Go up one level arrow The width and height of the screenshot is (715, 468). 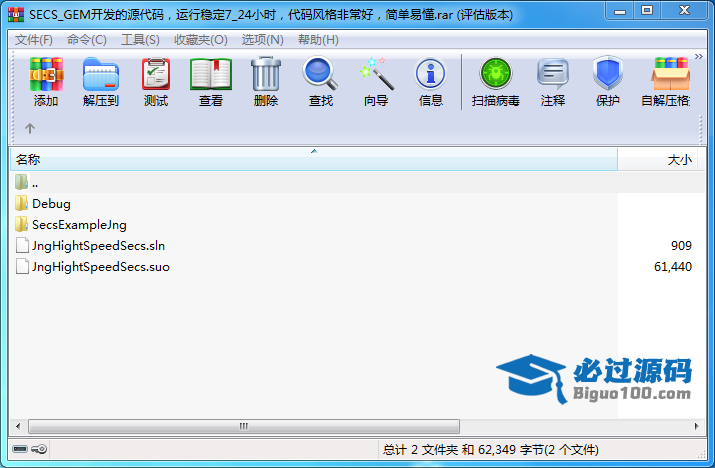point(30,128)
